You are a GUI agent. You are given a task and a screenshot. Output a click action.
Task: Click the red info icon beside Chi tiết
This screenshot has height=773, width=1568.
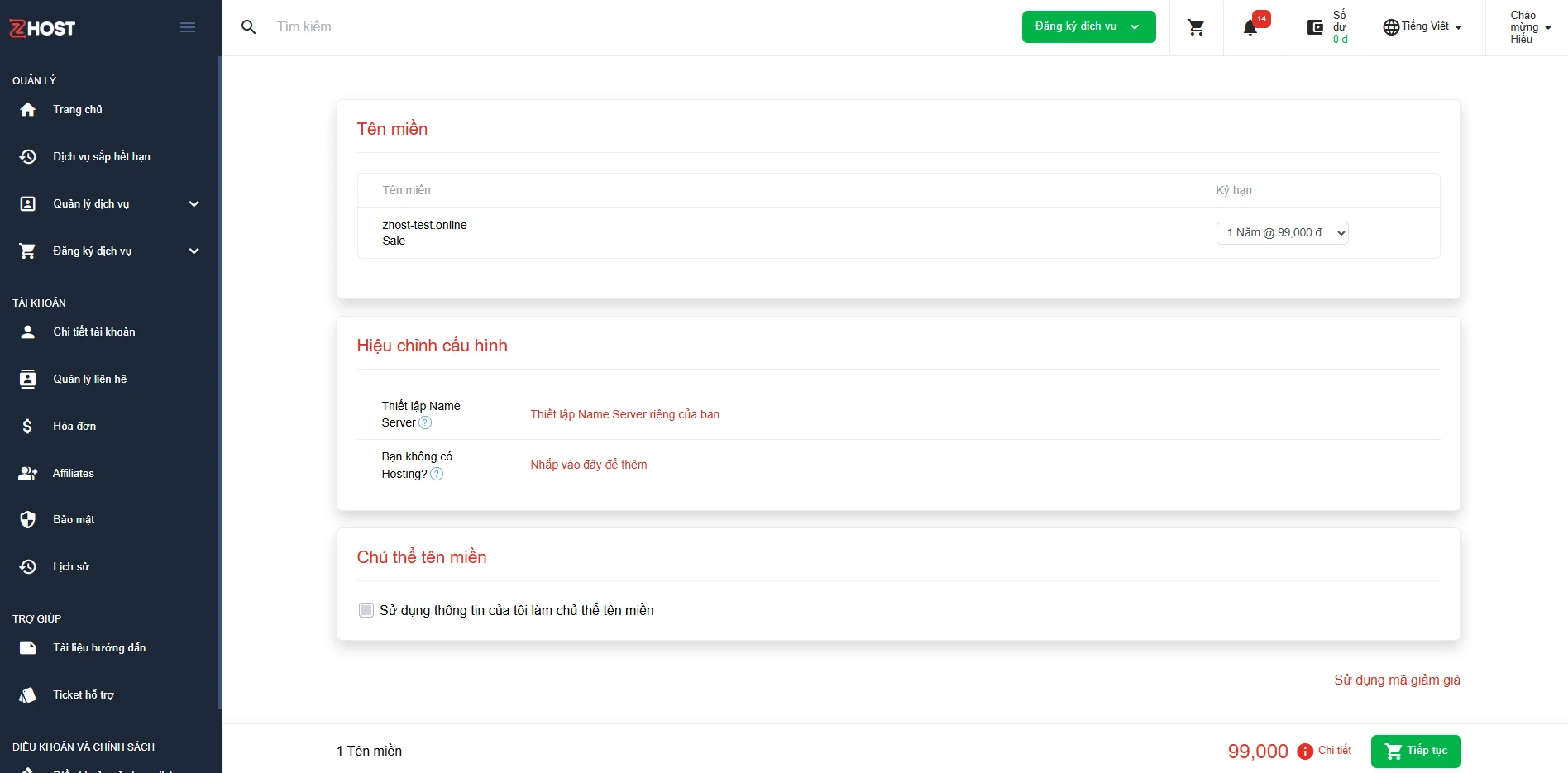[1305, 751]
